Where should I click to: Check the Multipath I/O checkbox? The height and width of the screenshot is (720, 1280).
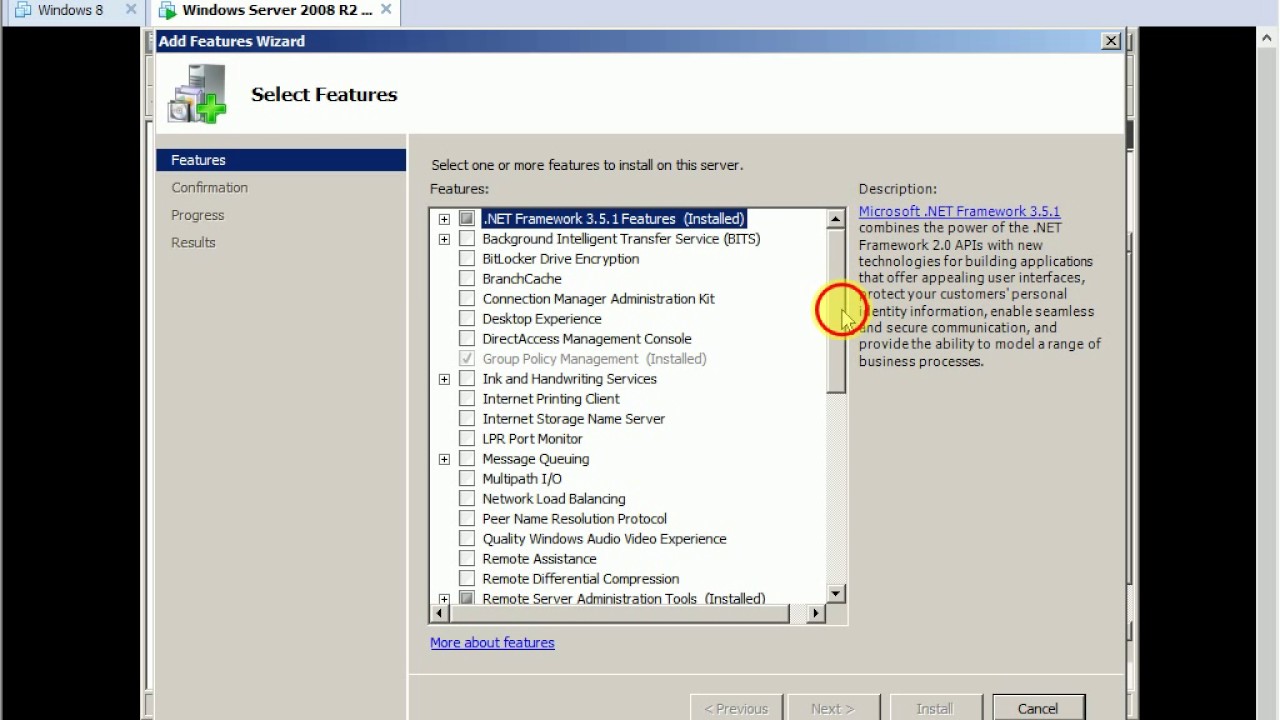point(467,478)
